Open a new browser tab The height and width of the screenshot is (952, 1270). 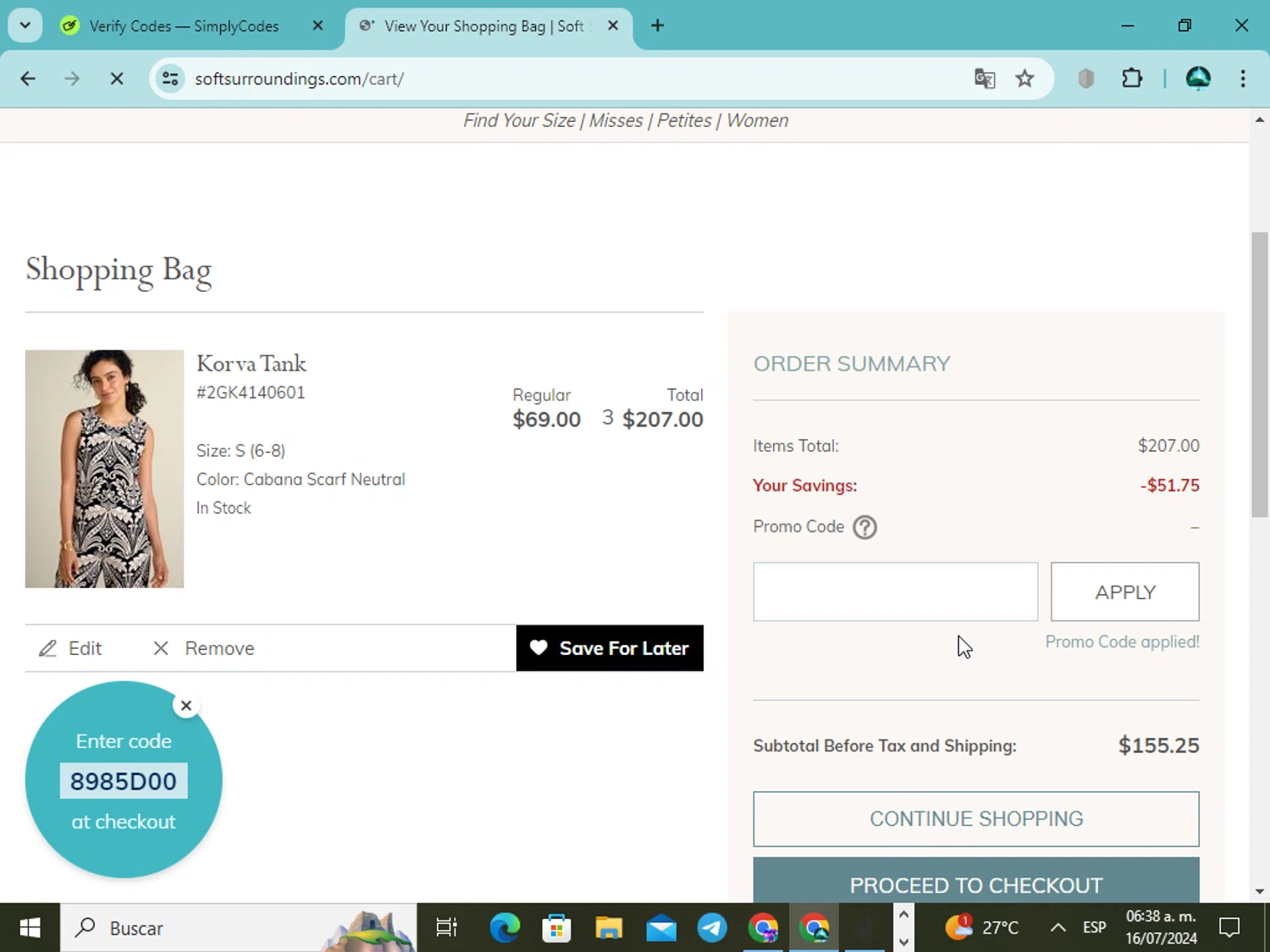(x=657, y=25)
